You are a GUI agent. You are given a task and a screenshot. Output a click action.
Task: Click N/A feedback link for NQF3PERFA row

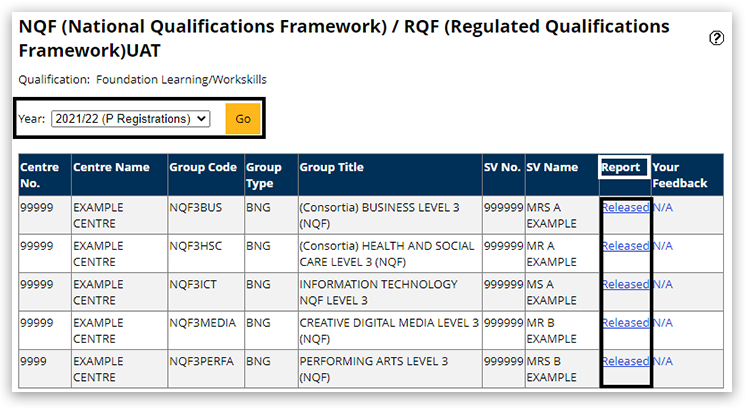tap(663, 362)
